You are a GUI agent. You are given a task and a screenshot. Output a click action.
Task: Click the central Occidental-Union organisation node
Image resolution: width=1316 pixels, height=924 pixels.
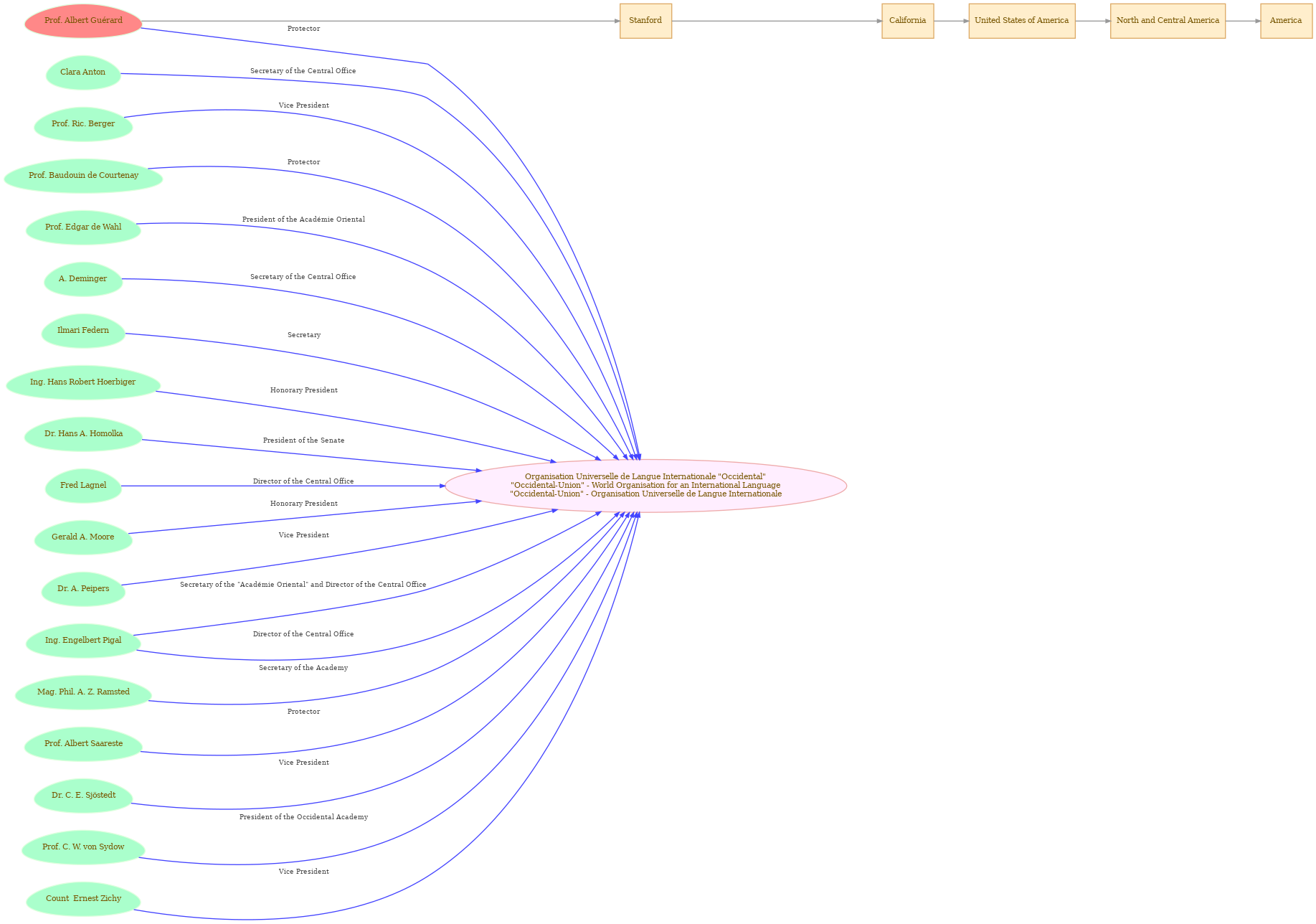(645, 486)
